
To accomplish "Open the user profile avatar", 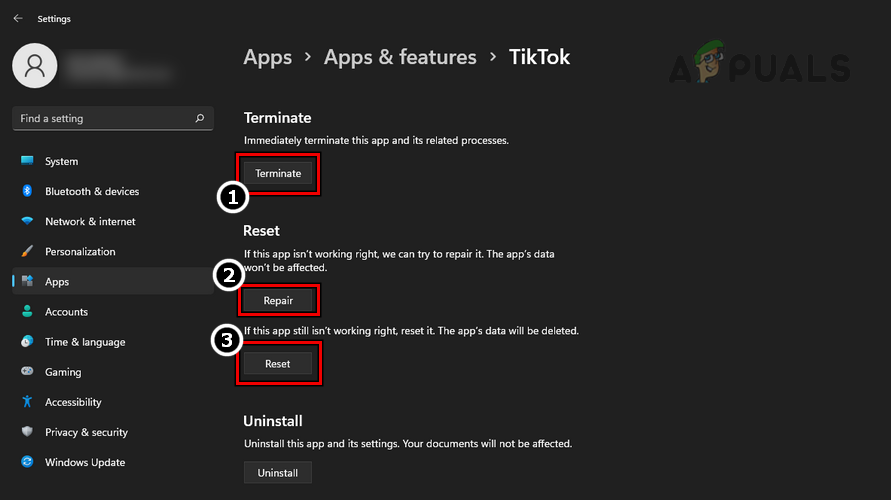I will click(x=36, y=66).
